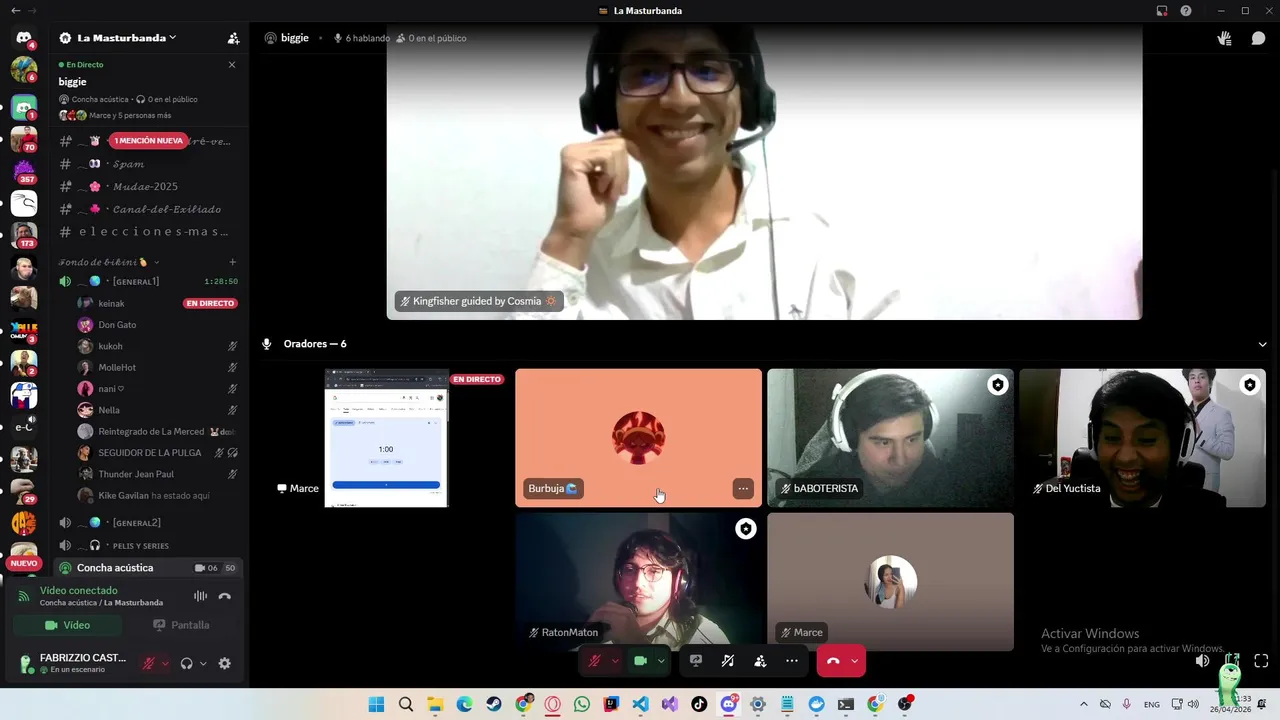
Task: Toggle microphone mute in the user panel
Action: (149, 663)
